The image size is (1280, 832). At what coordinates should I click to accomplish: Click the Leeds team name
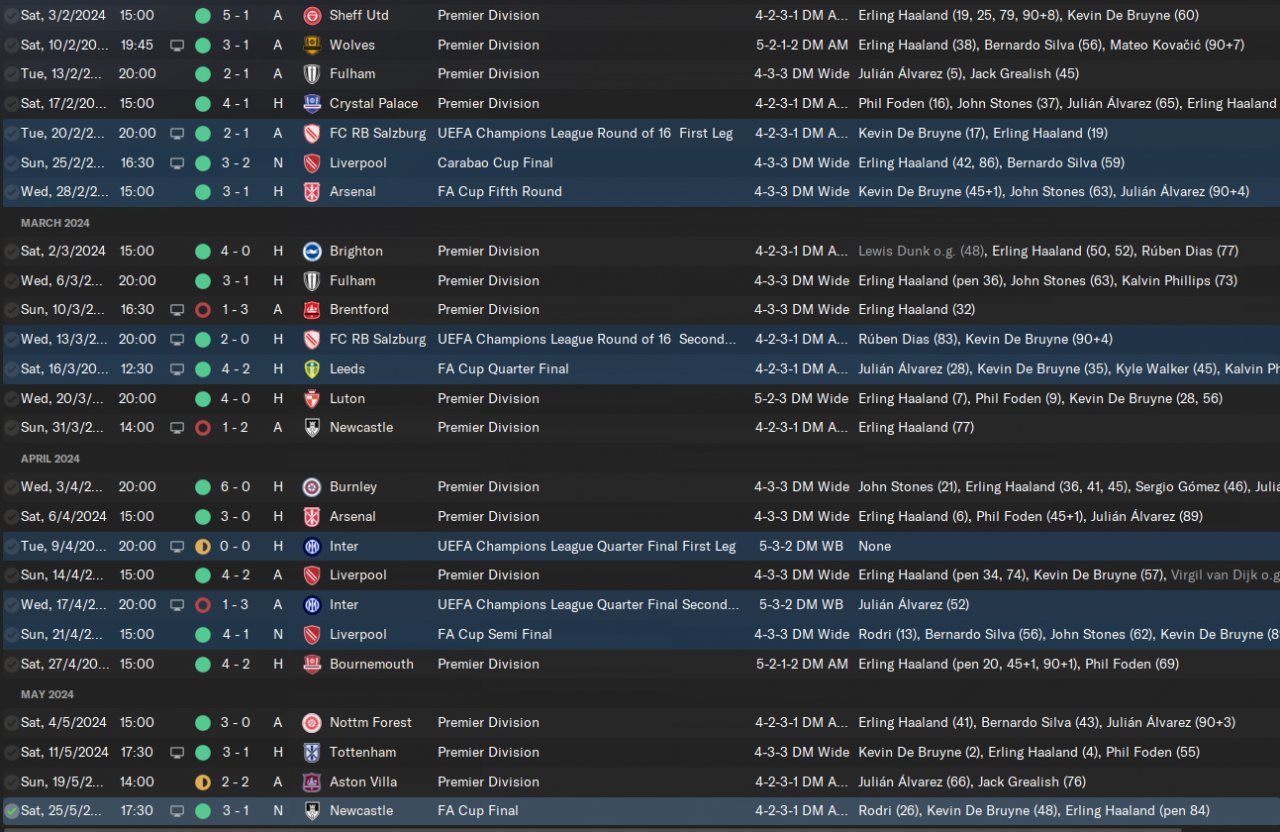(x=347, y=369)
